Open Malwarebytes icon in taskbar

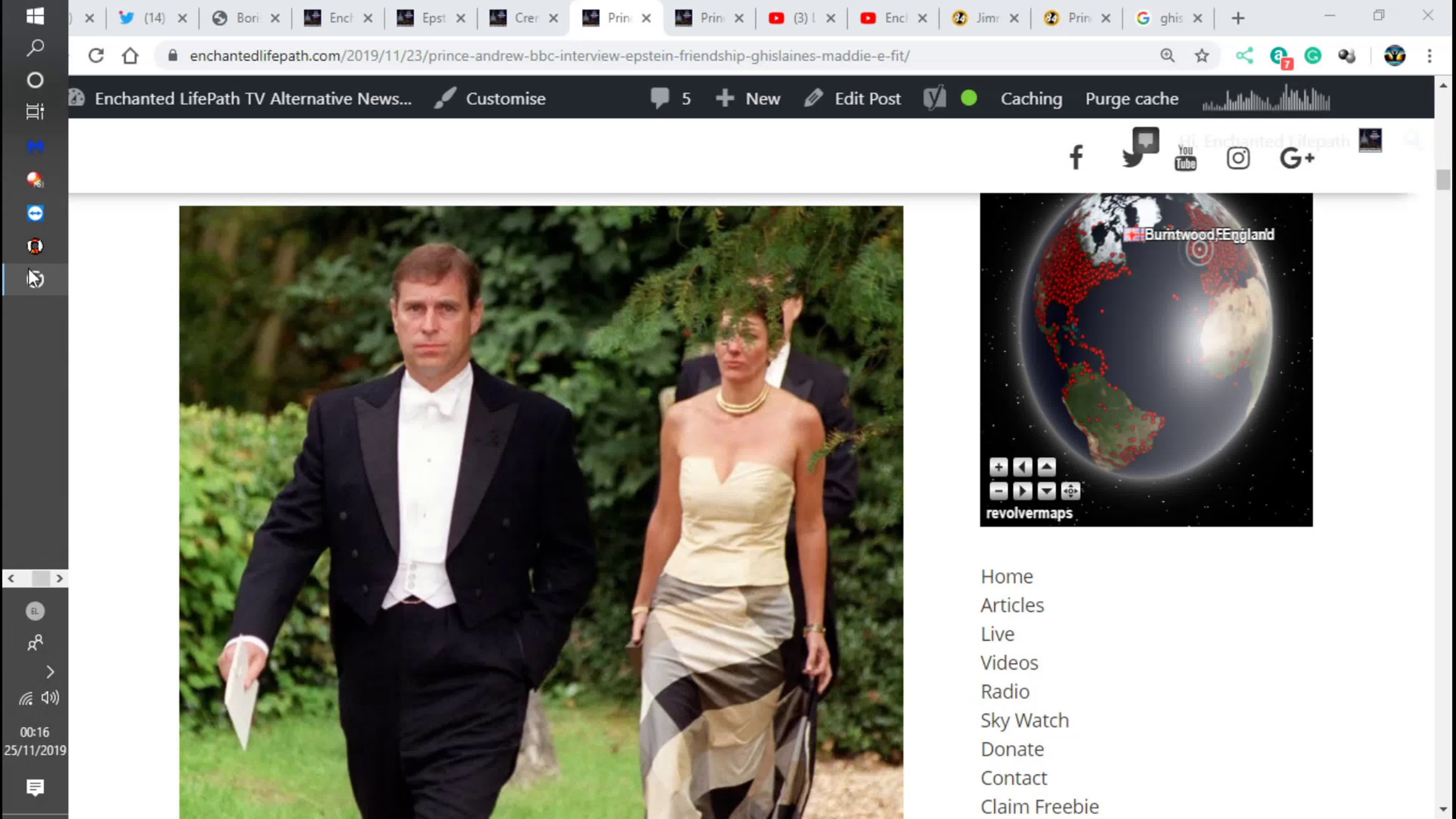[x=35, y=147]
